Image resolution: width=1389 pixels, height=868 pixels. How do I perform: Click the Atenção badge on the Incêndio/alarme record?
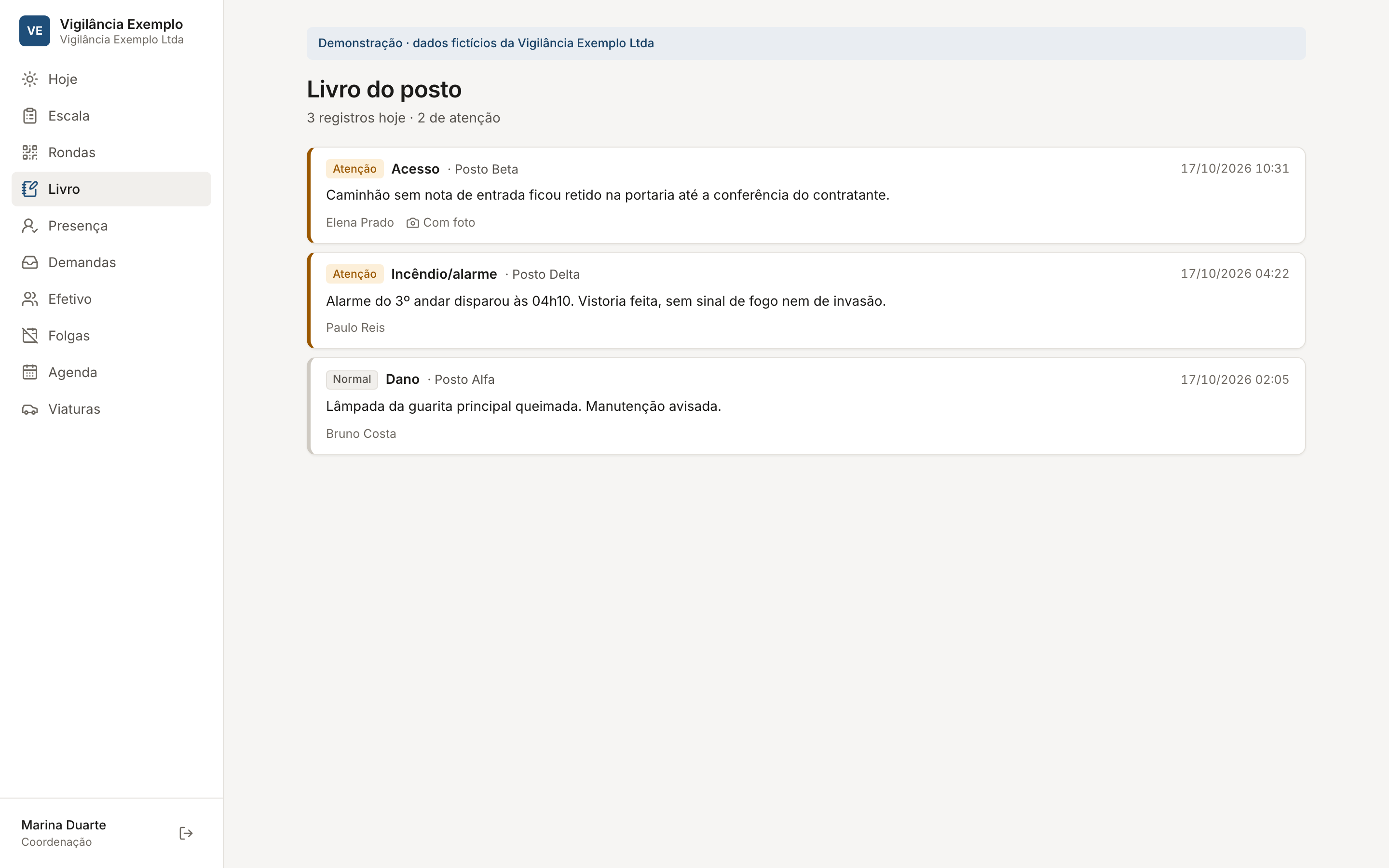click(354, 274)
